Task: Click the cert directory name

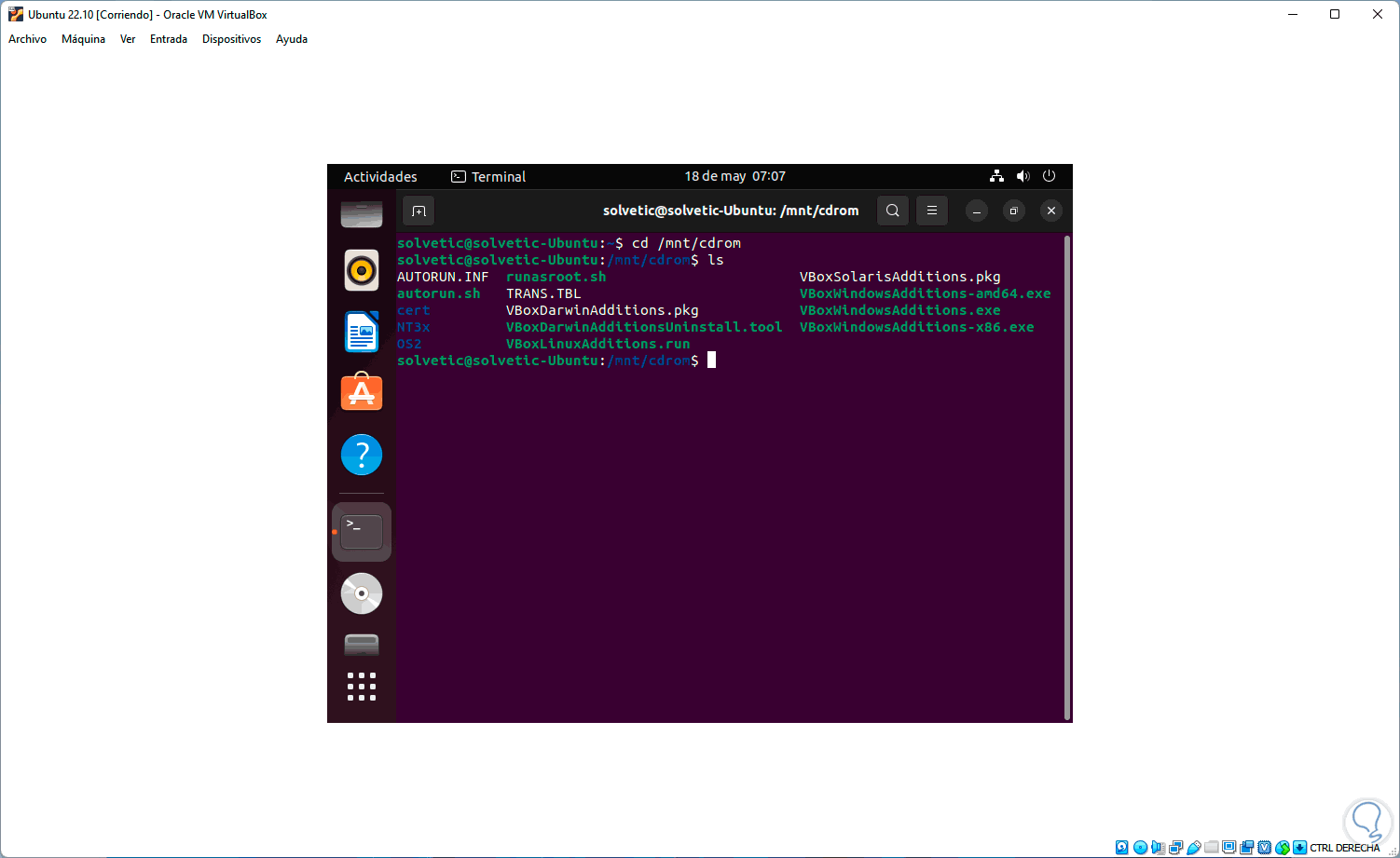Action: pos(414,310)
